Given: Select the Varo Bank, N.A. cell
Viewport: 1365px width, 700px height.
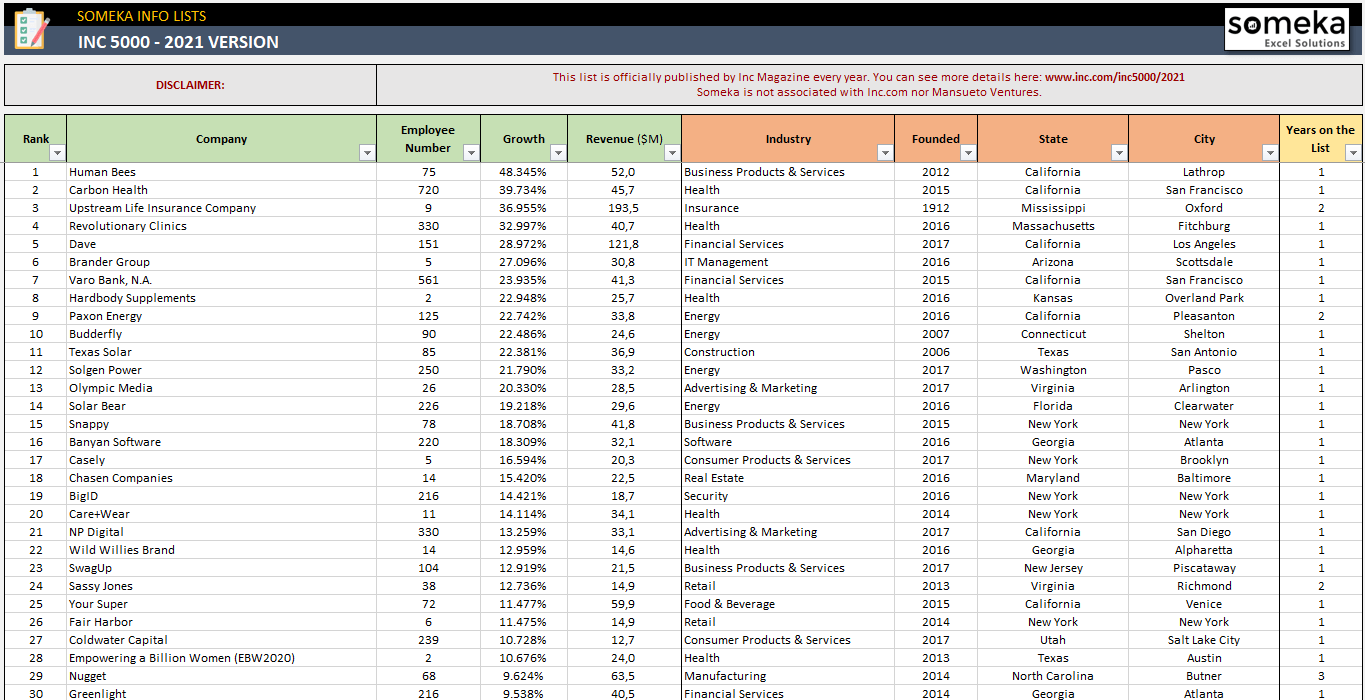Looking at the screenshot, I should tap(221, 280).
